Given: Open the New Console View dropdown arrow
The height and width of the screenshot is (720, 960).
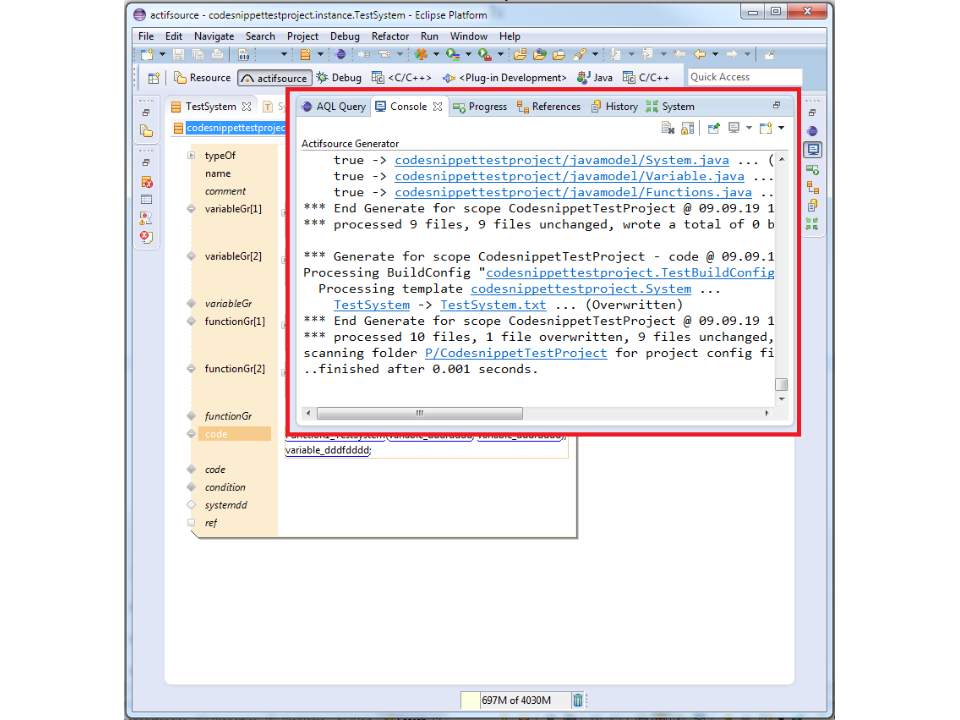Looking at the screenshot, I should click(781, 128).
